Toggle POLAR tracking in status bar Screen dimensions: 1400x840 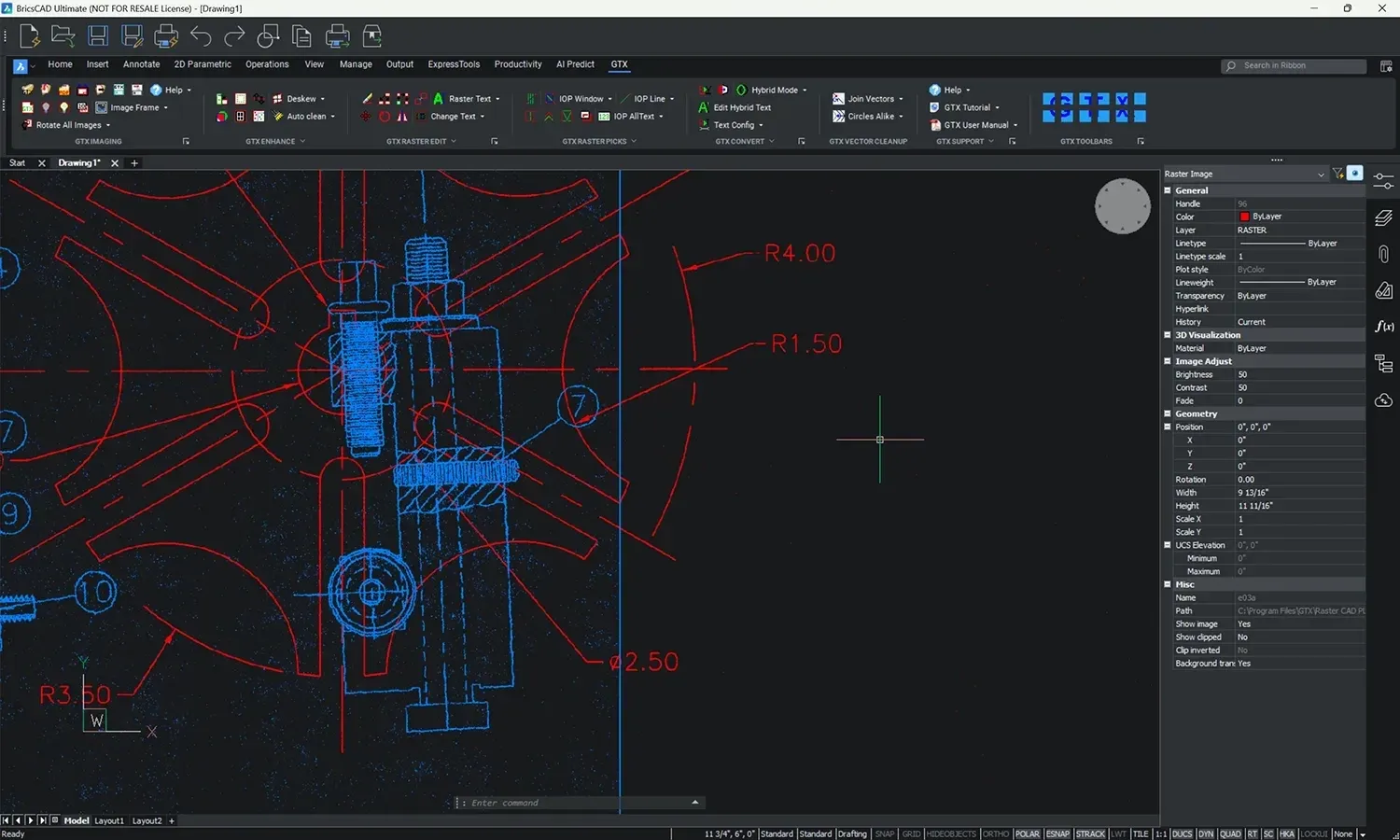coord(1027,833)
